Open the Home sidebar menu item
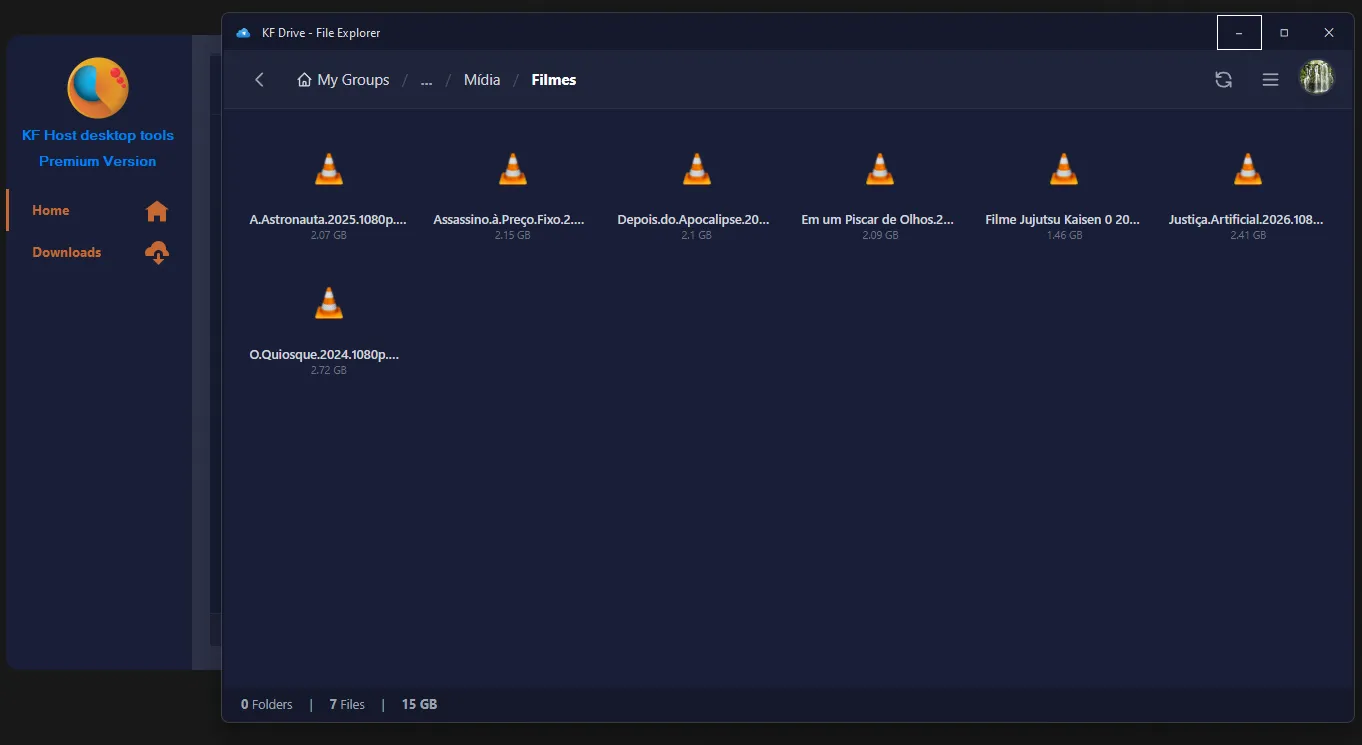The height and width of the screenshot is (745, 1362). pyautogui.click(x=51, y=210)
